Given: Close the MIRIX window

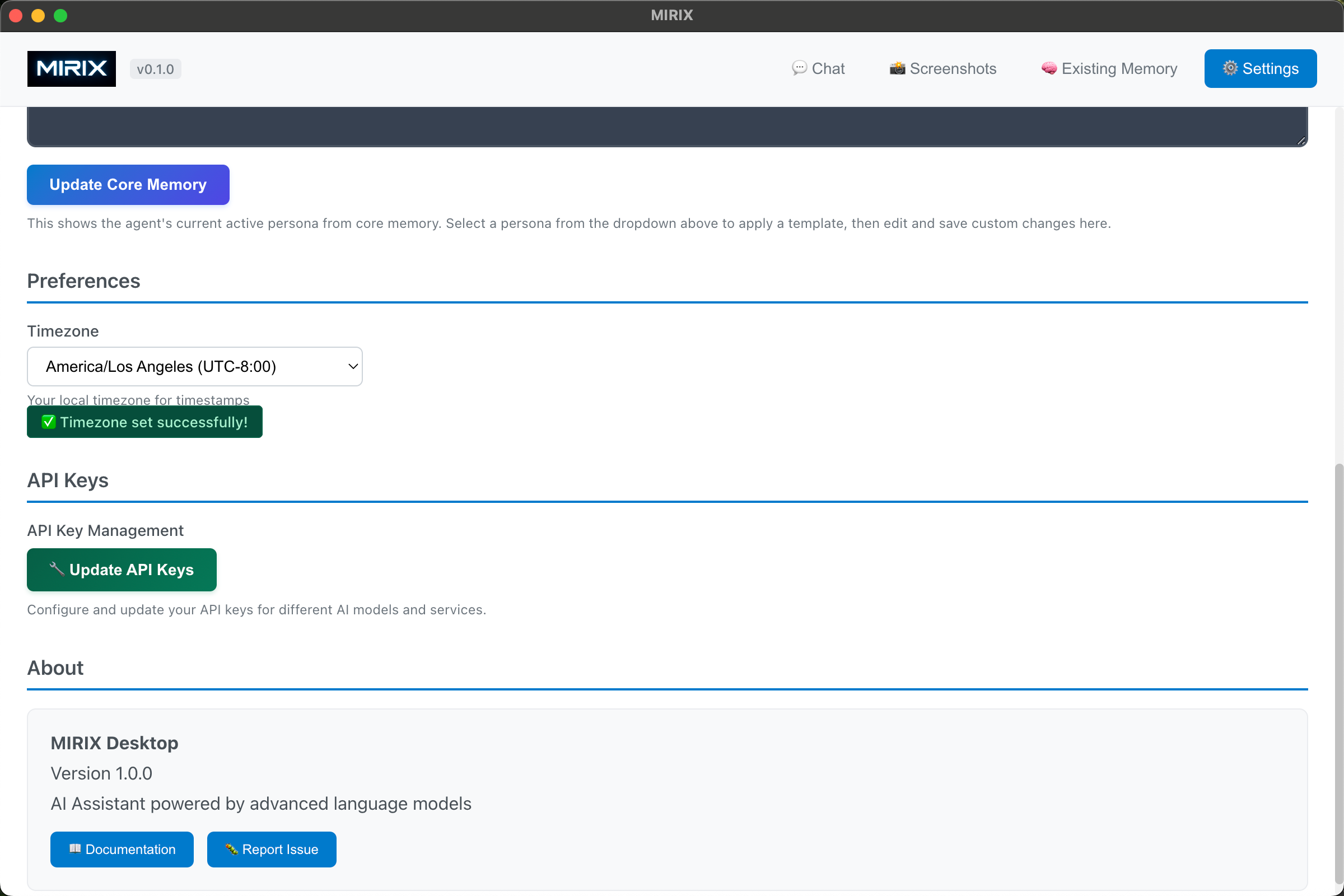Looking at the screenshot, I should coord(16,16).
